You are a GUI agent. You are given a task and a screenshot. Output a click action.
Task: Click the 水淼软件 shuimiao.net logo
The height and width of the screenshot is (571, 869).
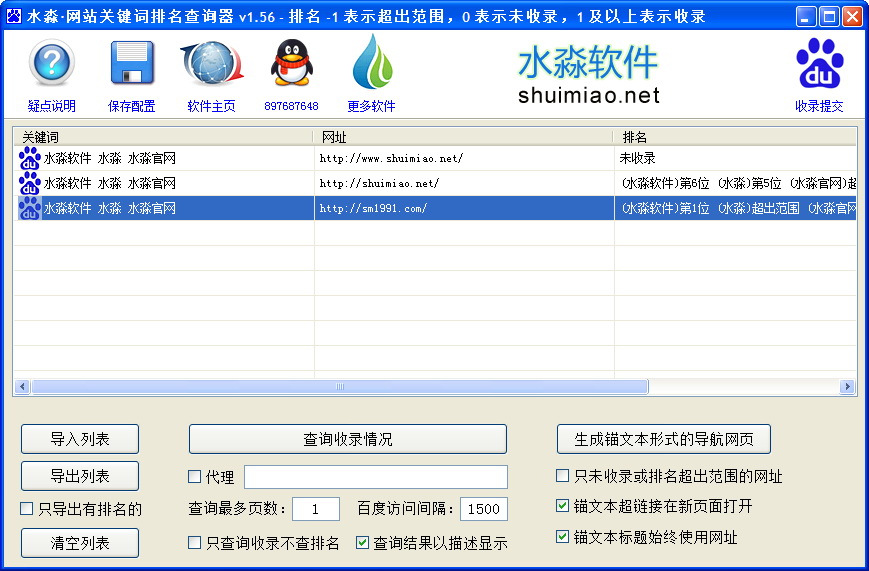589,74
